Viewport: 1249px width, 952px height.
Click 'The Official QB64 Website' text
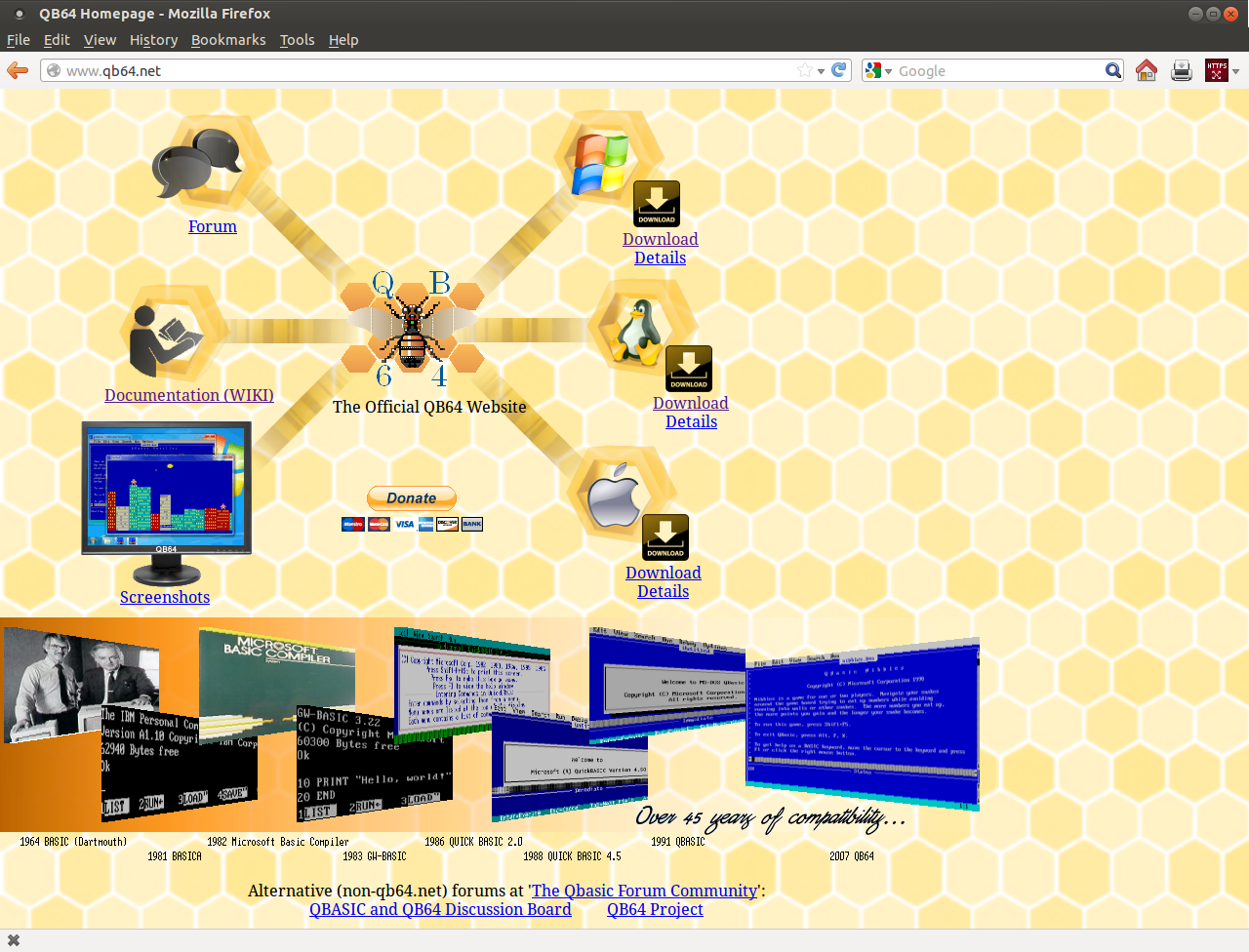[x=429, y=407]
